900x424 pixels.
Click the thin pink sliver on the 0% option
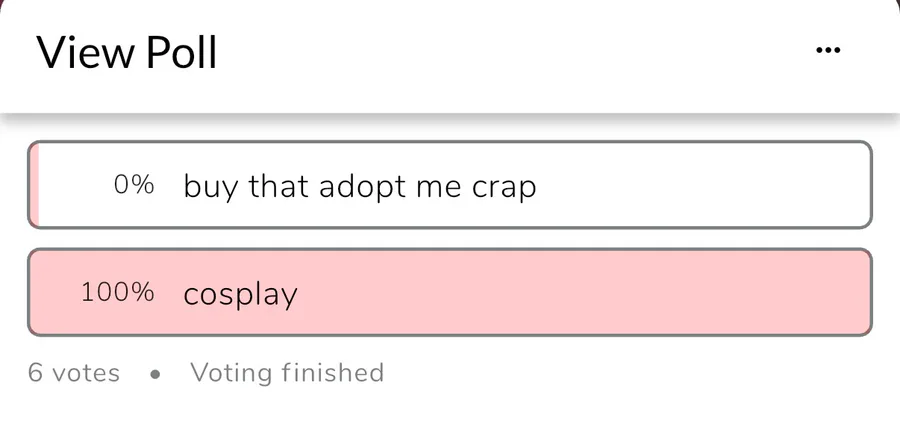35,186
